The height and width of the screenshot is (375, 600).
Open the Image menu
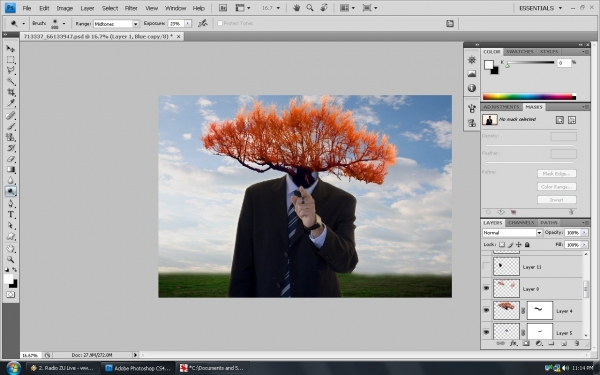(65, 8)
